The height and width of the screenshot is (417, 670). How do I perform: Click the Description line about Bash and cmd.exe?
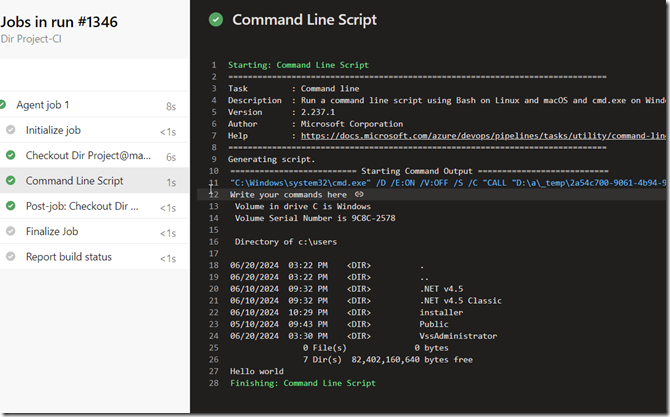pyautogui.click(x=447, y=100)
